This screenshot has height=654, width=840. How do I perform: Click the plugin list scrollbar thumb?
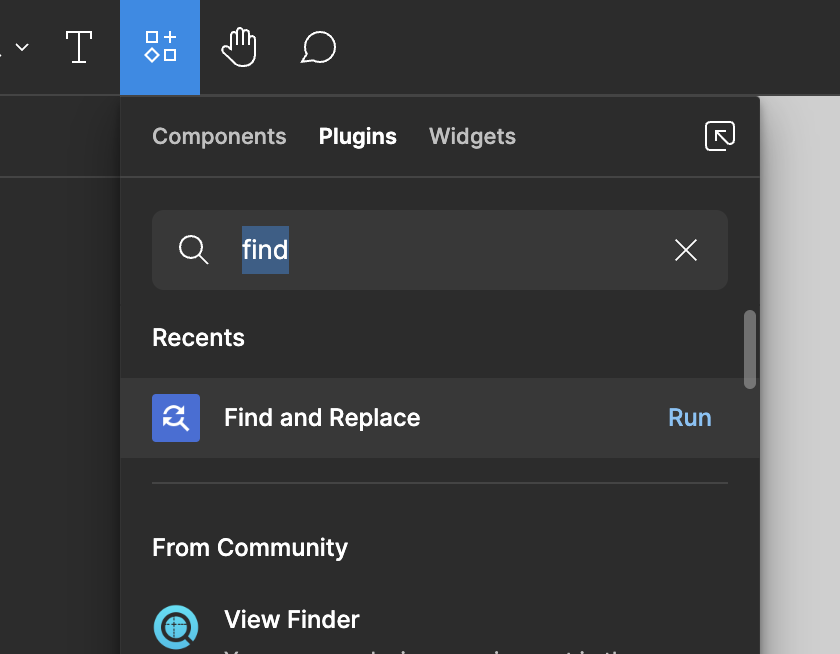click(749, 349)
